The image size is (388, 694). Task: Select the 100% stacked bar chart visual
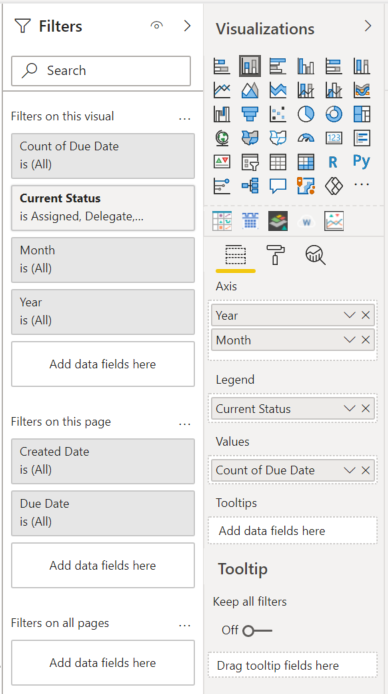(x=334, y=66)
